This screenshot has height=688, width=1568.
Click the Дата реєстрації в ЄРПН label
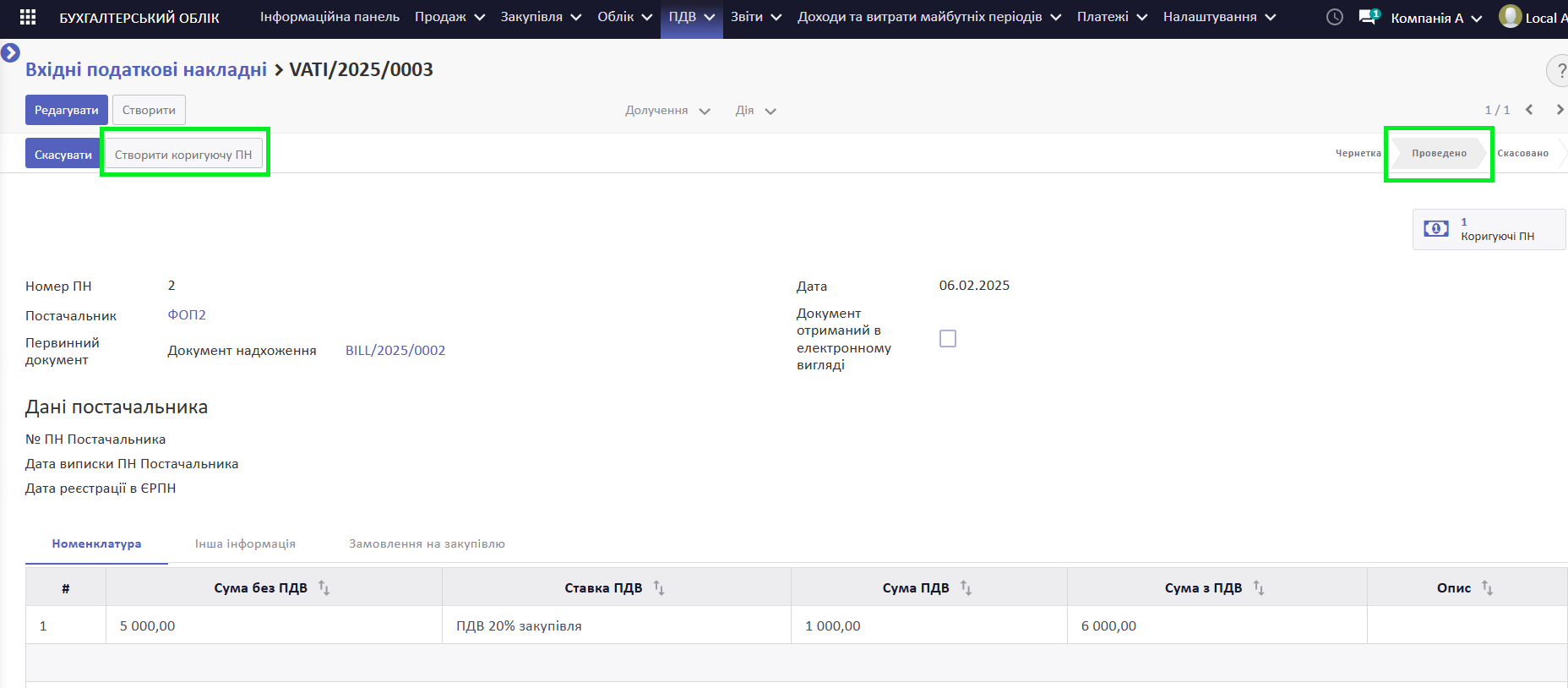[x=101, y=489]
